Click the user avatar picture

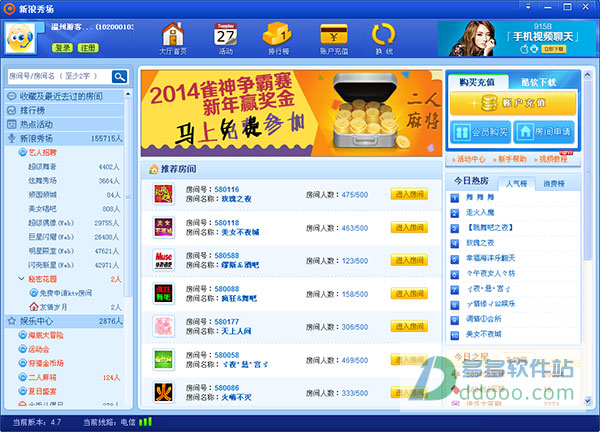click(x=20, y=38)
